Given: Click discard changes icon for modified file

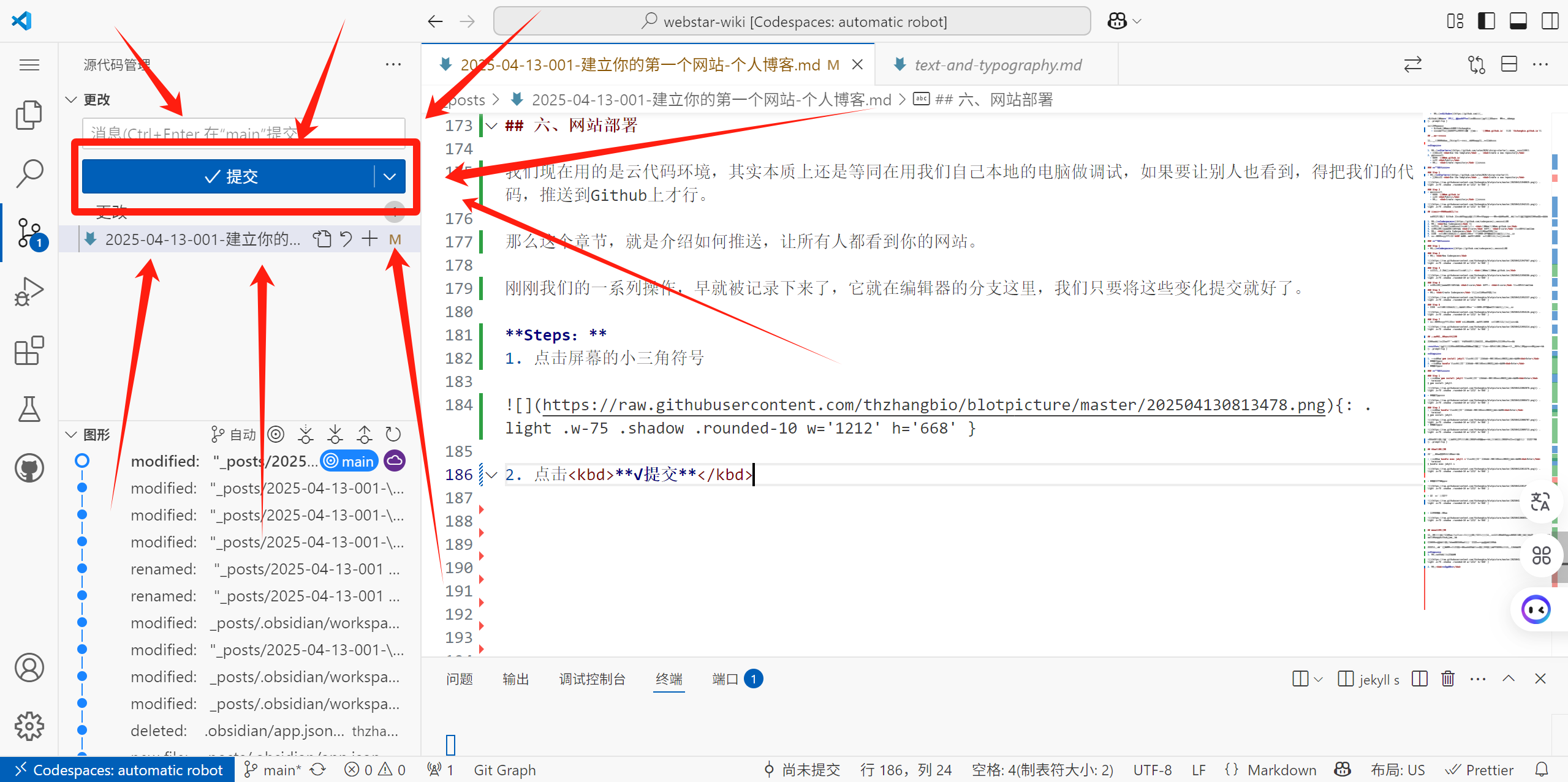Looking at the screenshot, I should pos(346,239).
